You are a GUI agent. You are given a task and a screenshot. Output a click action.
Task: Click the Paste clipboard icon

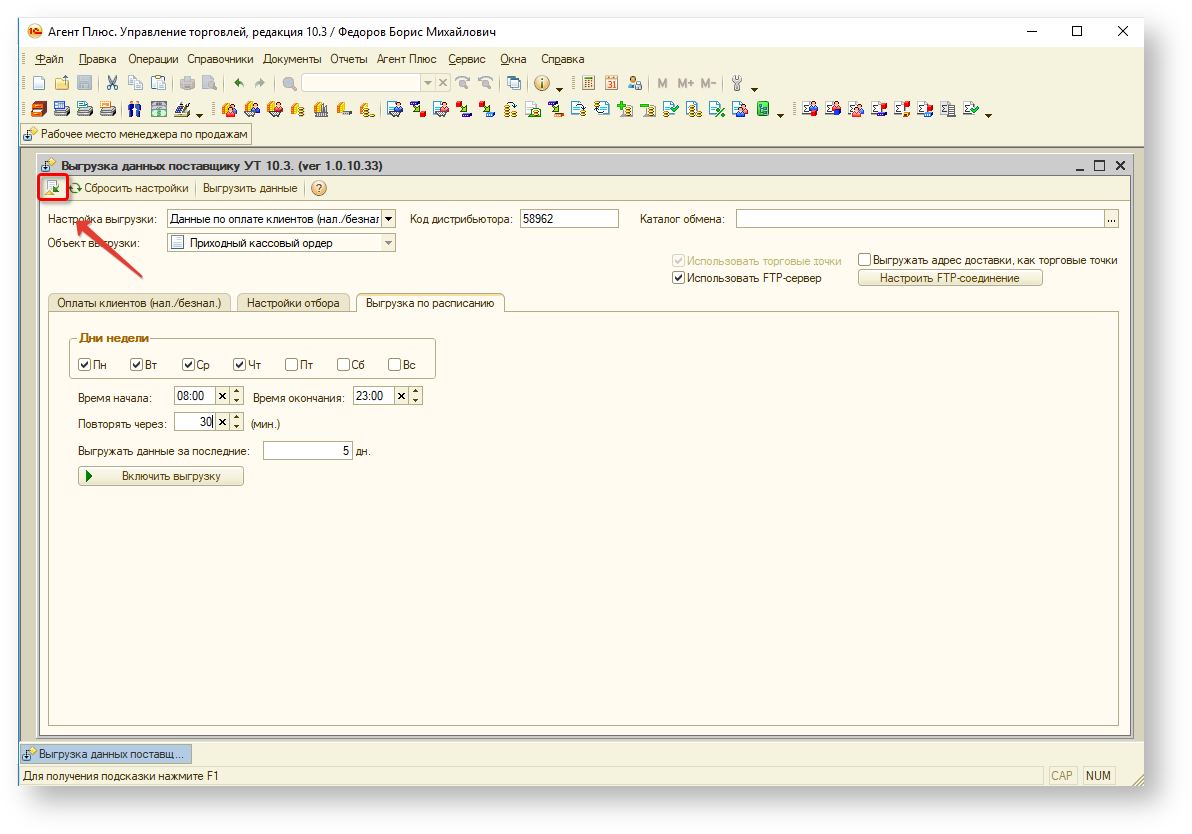coord(158,83)
